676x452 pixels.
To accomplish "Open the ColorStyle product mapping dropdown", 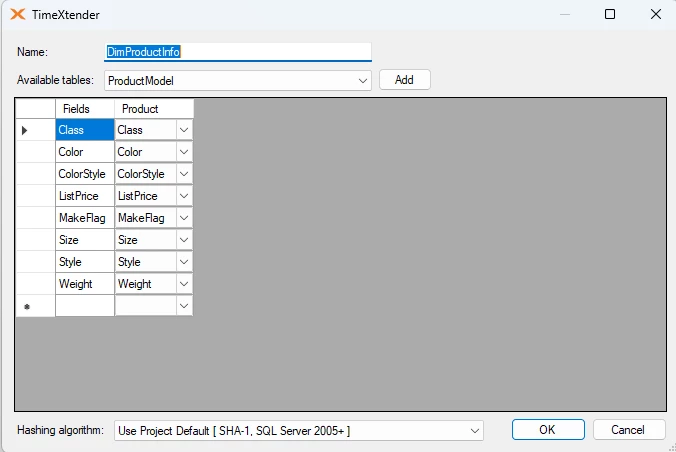I will [184, 174].
